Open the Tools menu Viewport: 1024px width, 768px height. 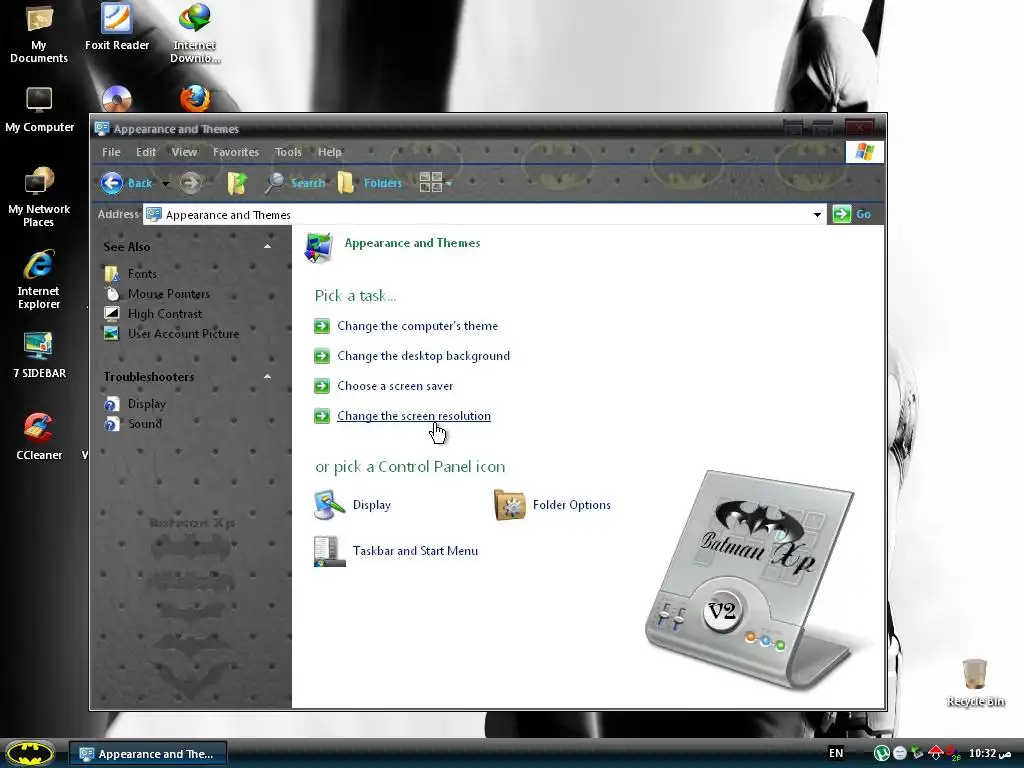pos(288,152)
